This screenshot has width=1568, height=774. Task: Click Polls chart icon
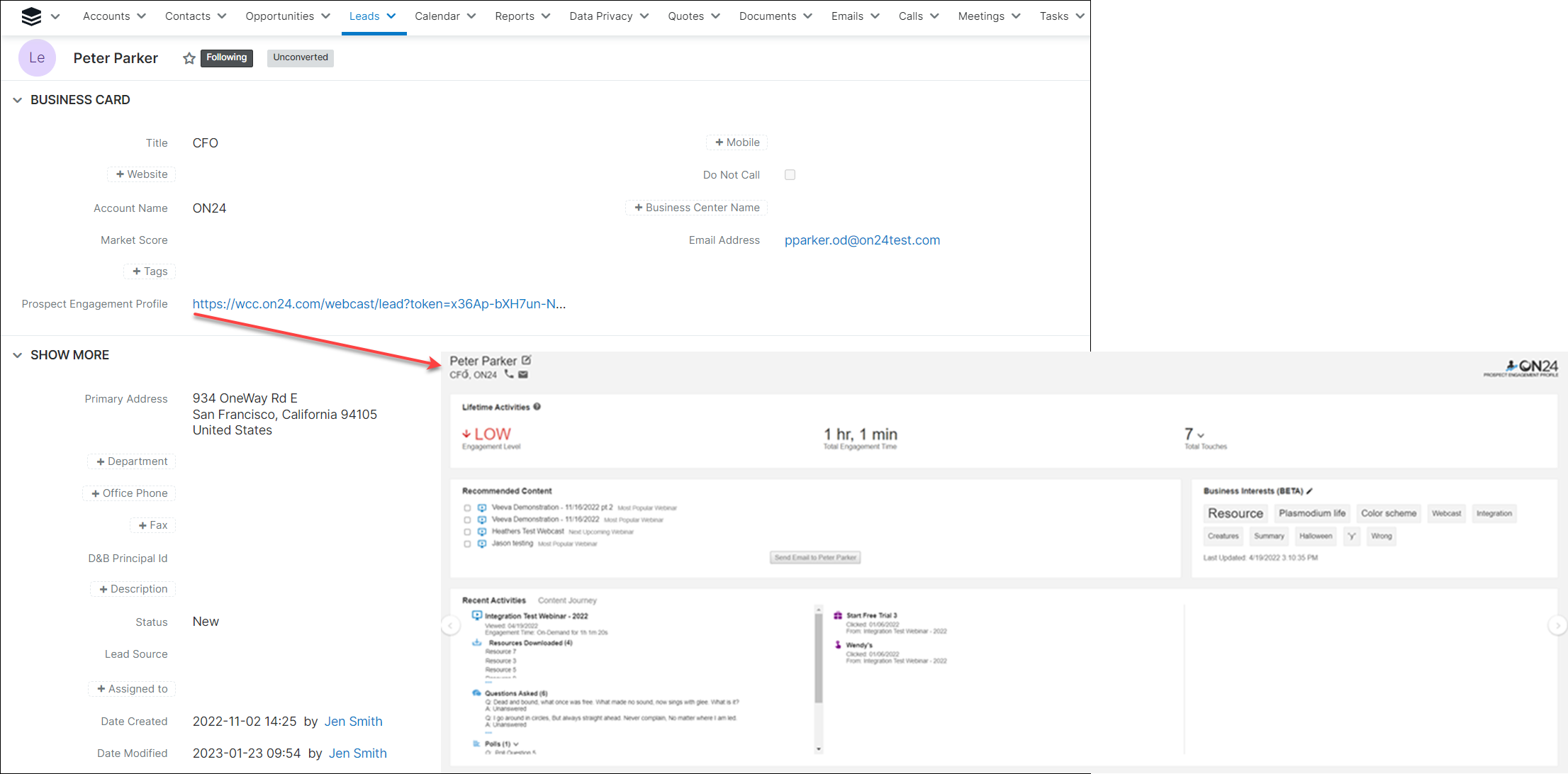point(476,744)
